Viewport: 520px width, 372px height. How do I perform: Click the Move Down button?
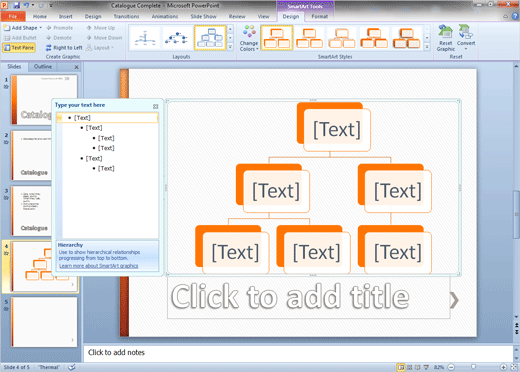tap(104, 38)
